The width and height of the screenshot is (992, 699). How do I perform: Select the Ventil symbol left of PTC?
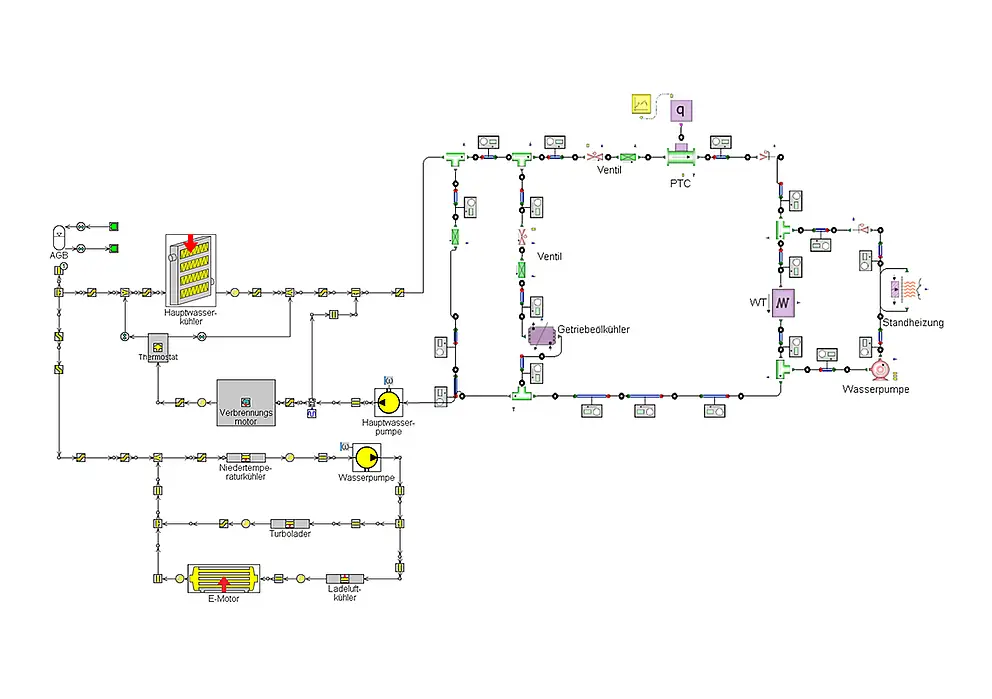click(593, 157)
